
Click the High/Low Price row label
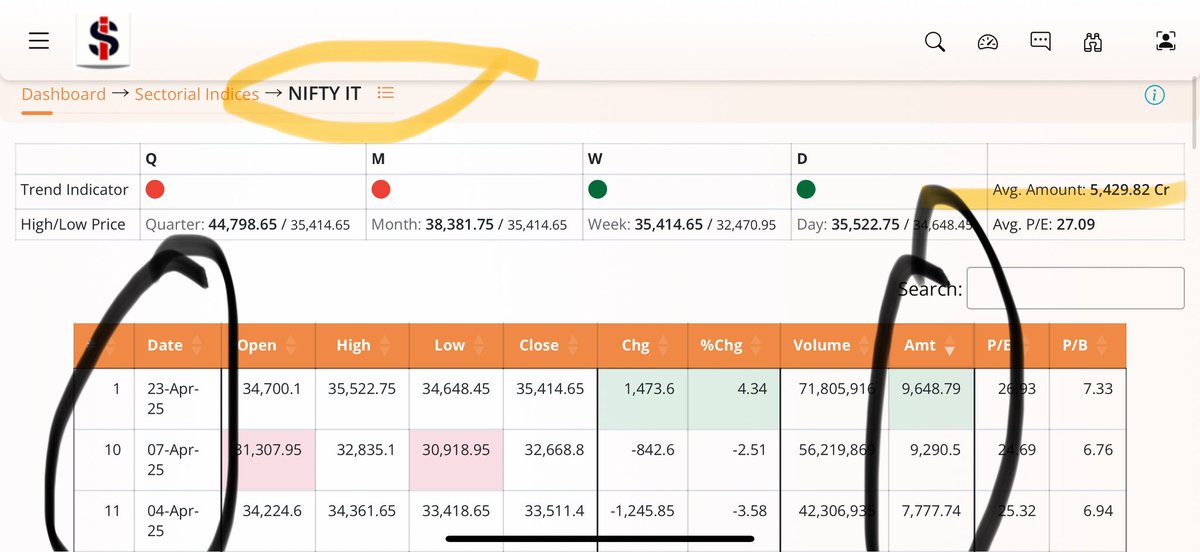pyautogui.click(x=73, y=225)
